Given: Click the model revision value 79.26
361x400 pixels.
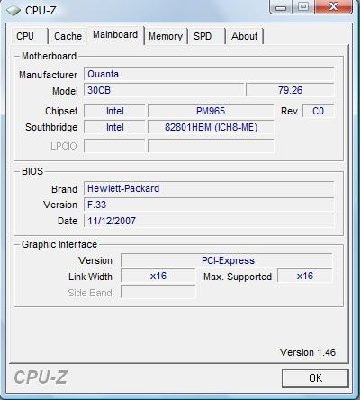Looking at the screenshot, I should (x=290, y=90).
